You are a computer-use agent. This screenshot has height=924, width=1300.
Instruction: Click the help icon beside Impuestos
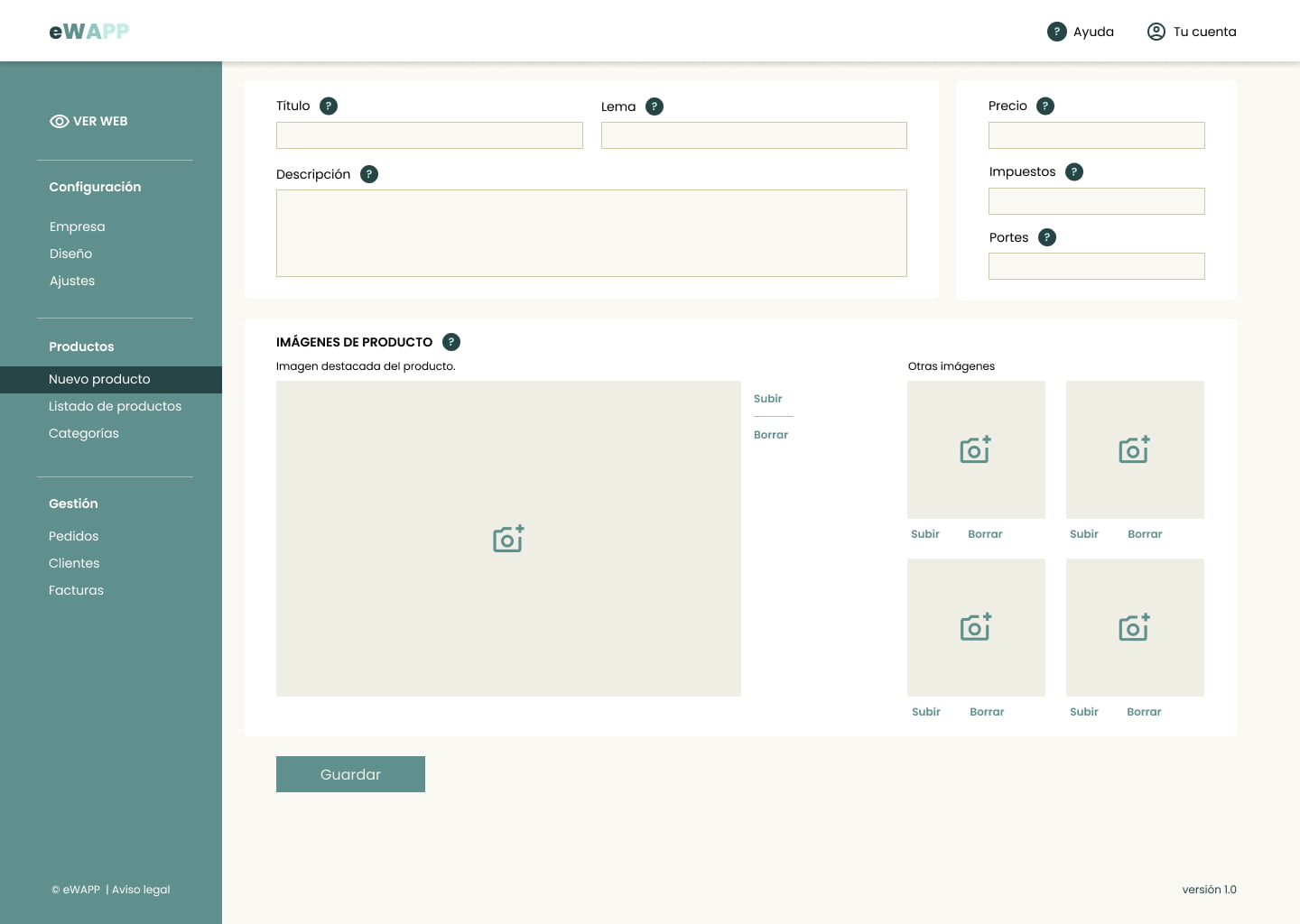point(1074,171)
